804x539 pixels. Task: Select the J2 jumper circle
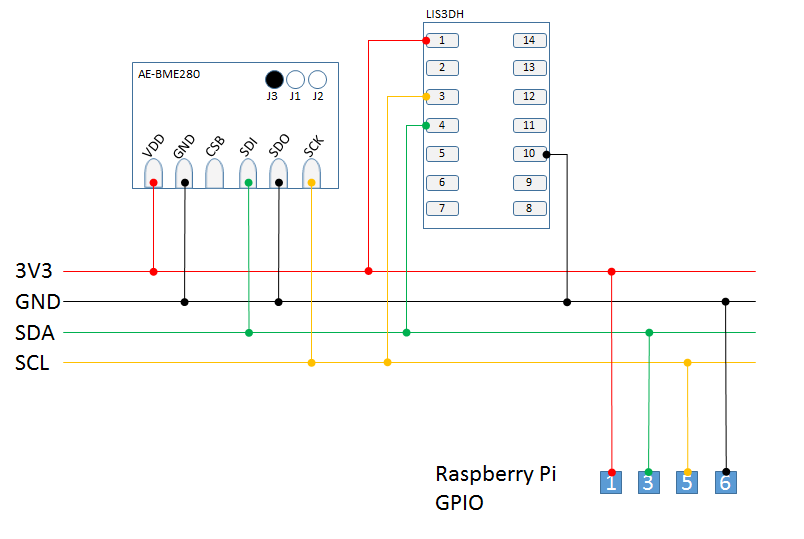point(318,79)
